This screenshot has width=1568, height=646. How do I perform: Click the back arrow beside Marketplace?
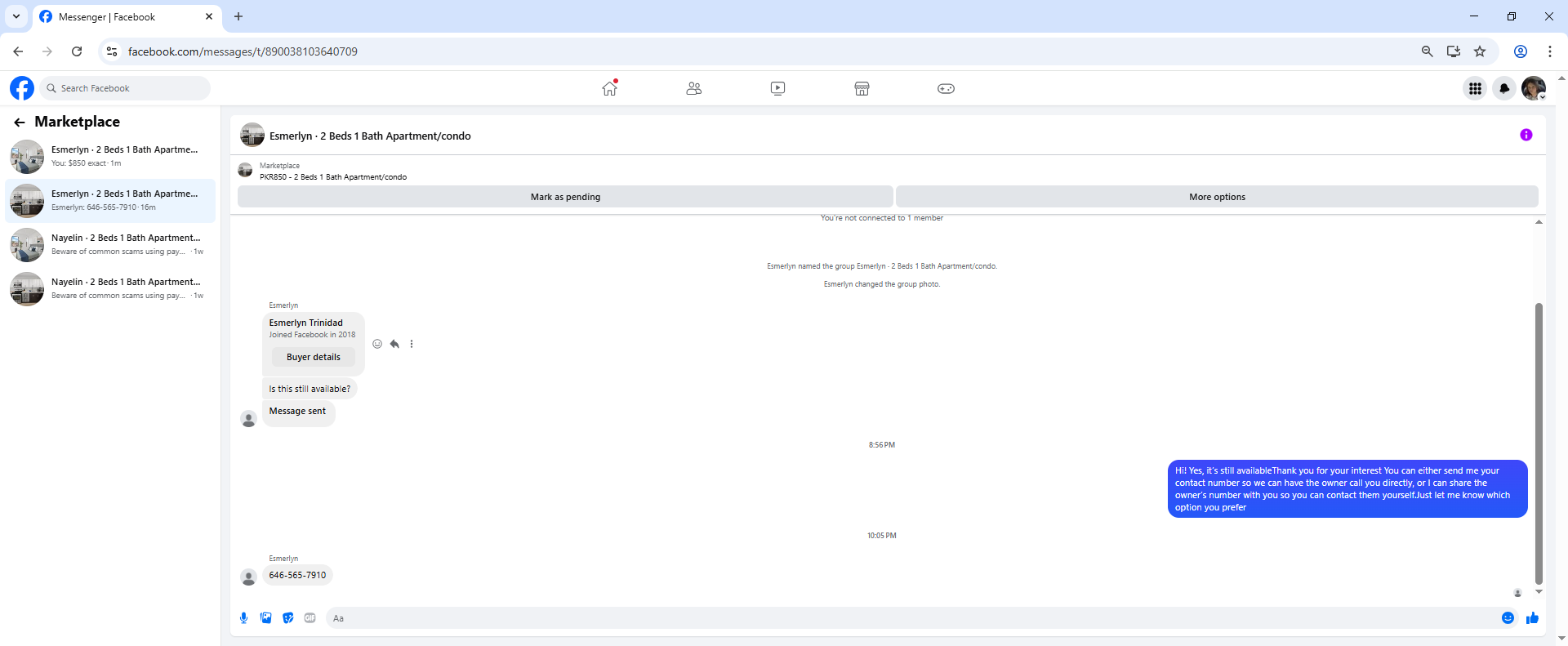(x=19, y=123)
